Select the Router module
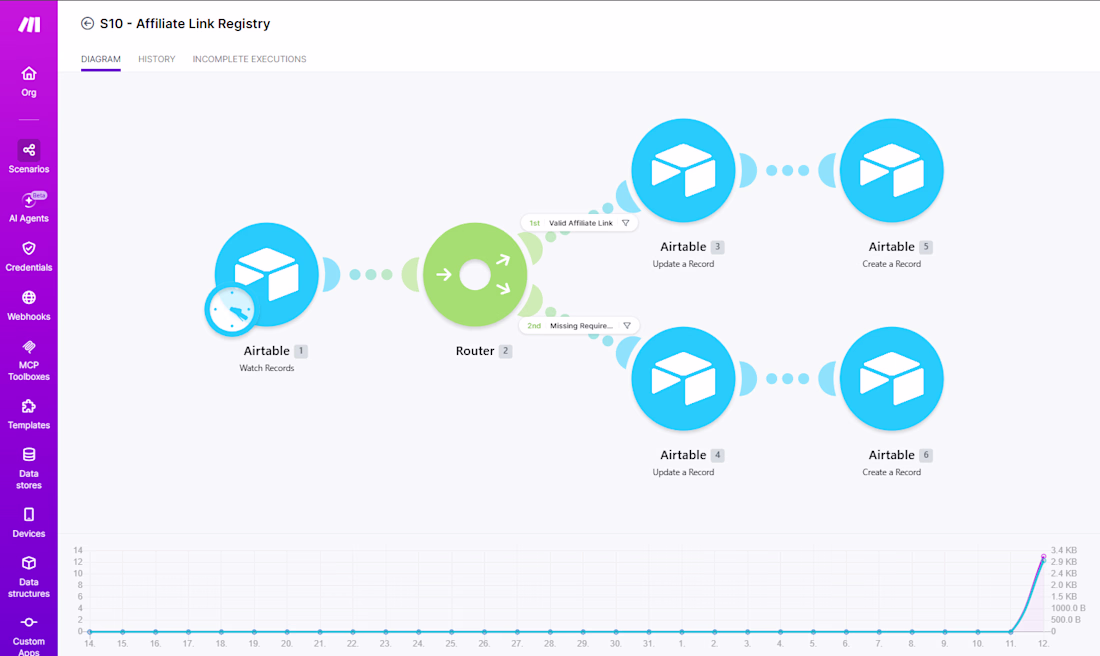The image size is (1100, 656). click(475, 274)
